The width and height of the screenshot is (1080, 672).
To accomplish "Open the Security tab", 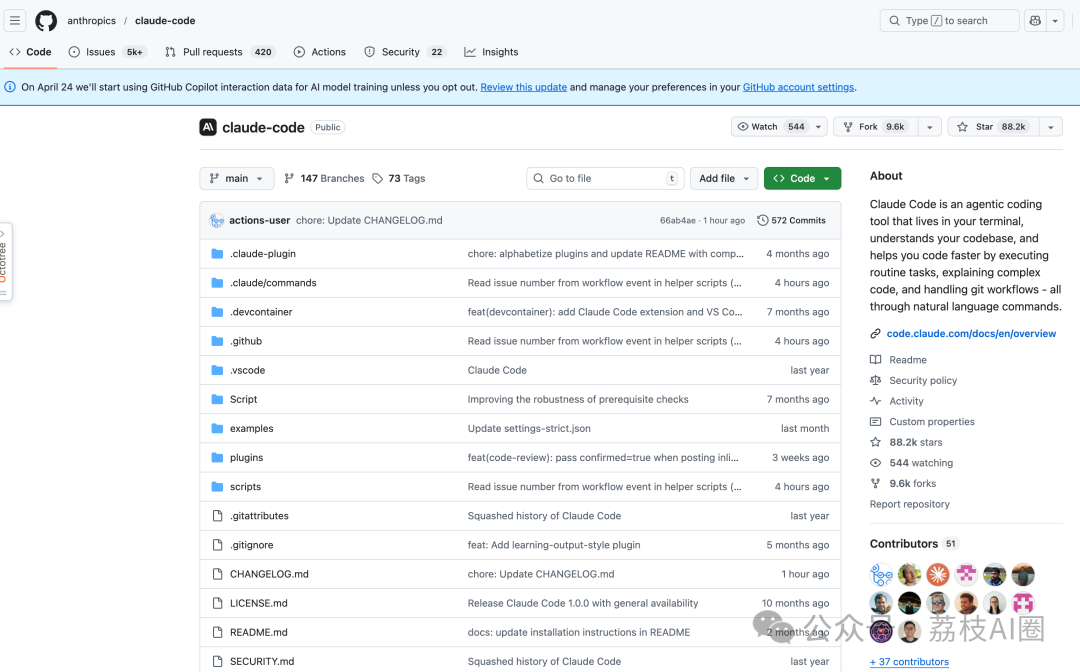I will [405, 52].
